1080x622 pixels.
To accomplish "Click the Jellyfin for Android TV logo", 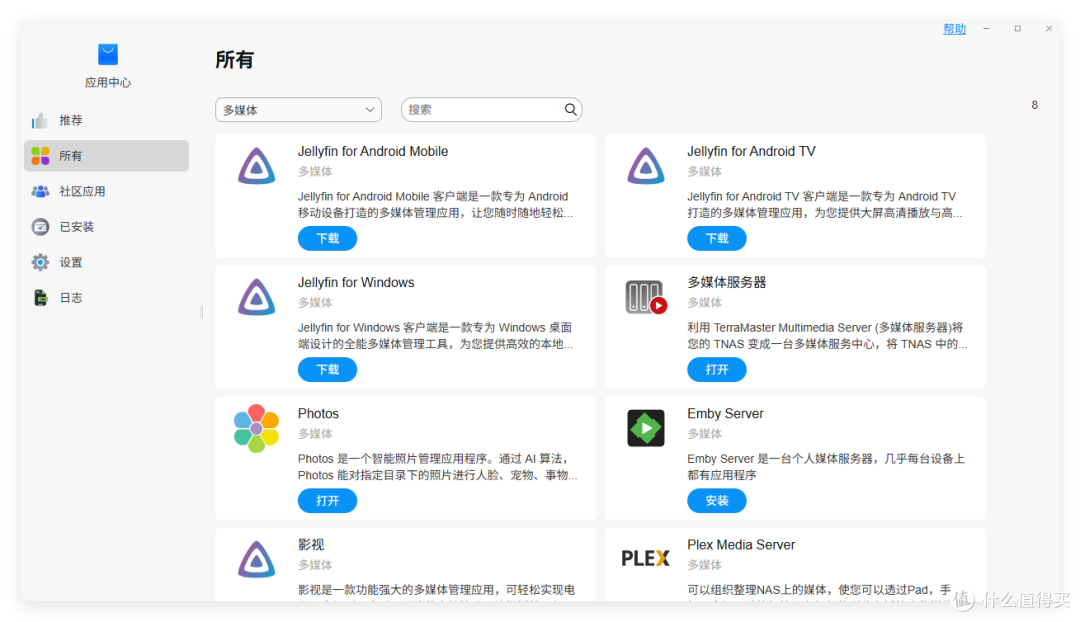I will tap(646, 166).
